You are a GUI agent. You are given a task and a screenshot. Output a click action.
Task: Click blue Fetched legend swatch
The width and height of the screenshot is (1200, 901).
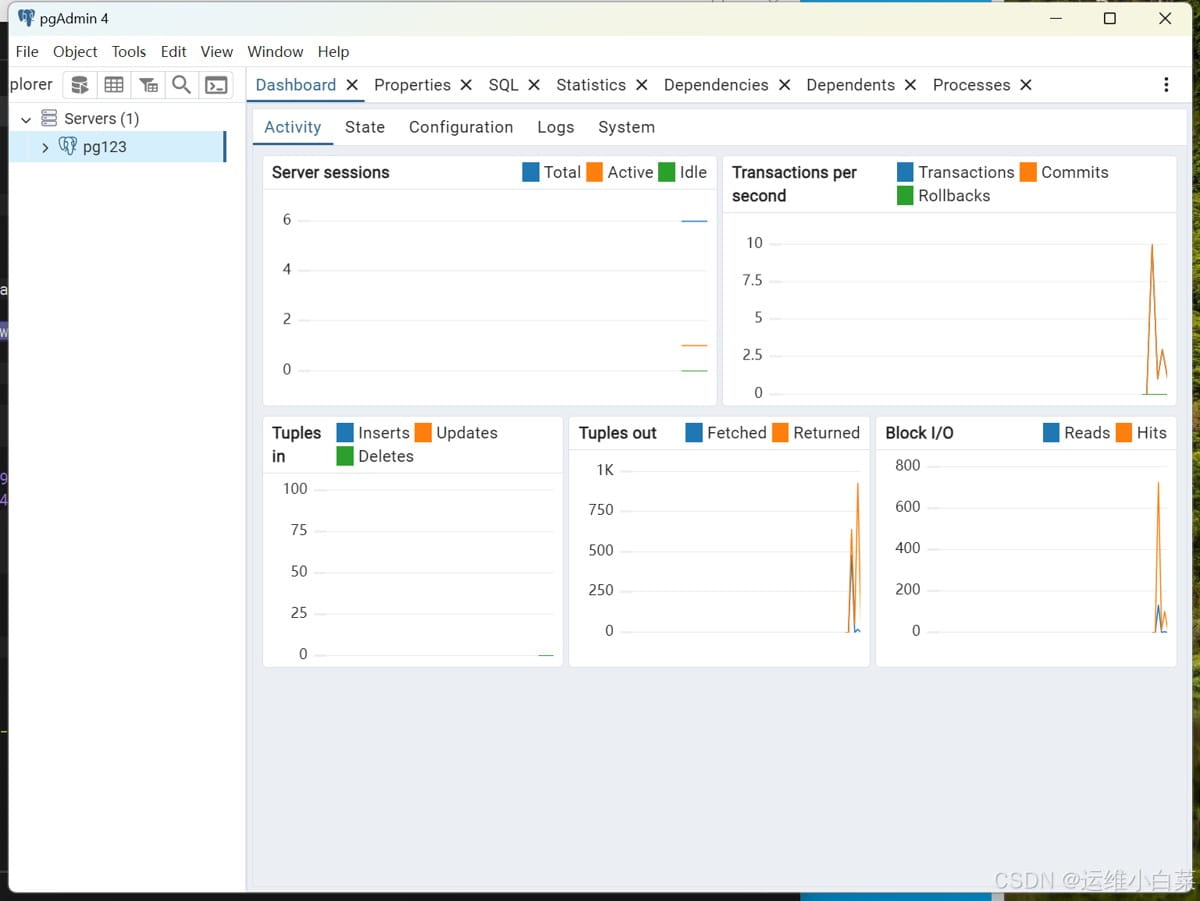tap(694, 432)
